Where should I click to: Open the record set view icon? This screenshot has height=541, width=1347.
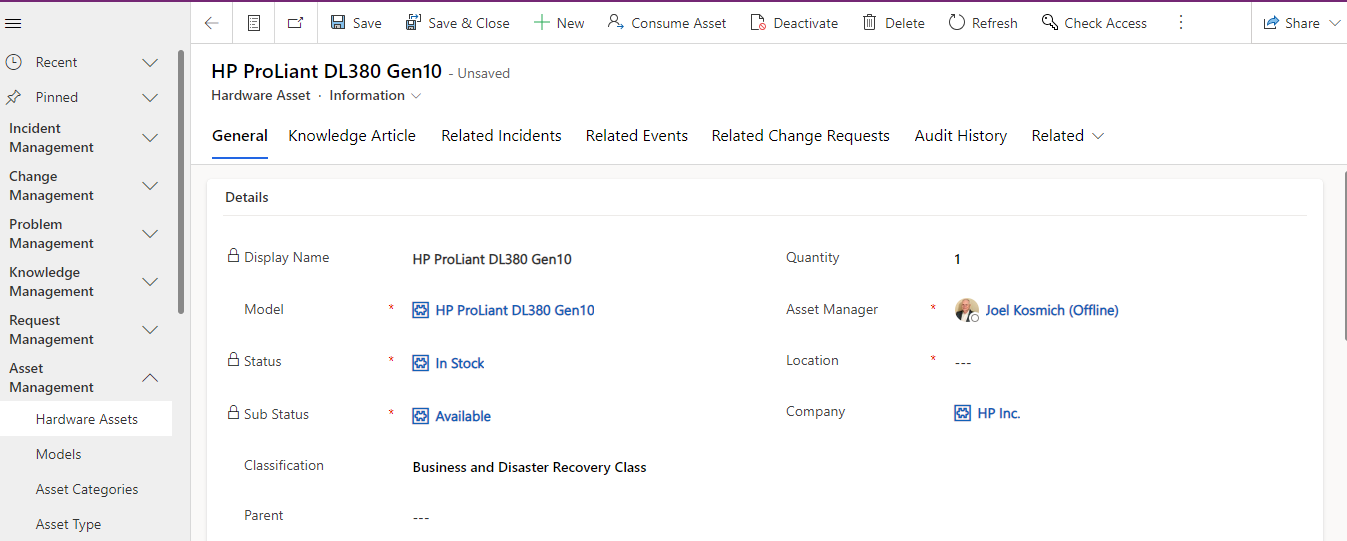pyautogui.click(x=254, y=23)
